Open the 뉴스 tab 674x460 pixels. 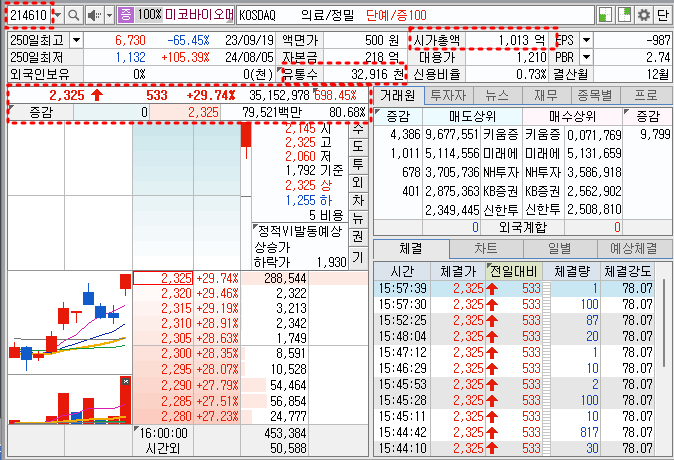497,95
